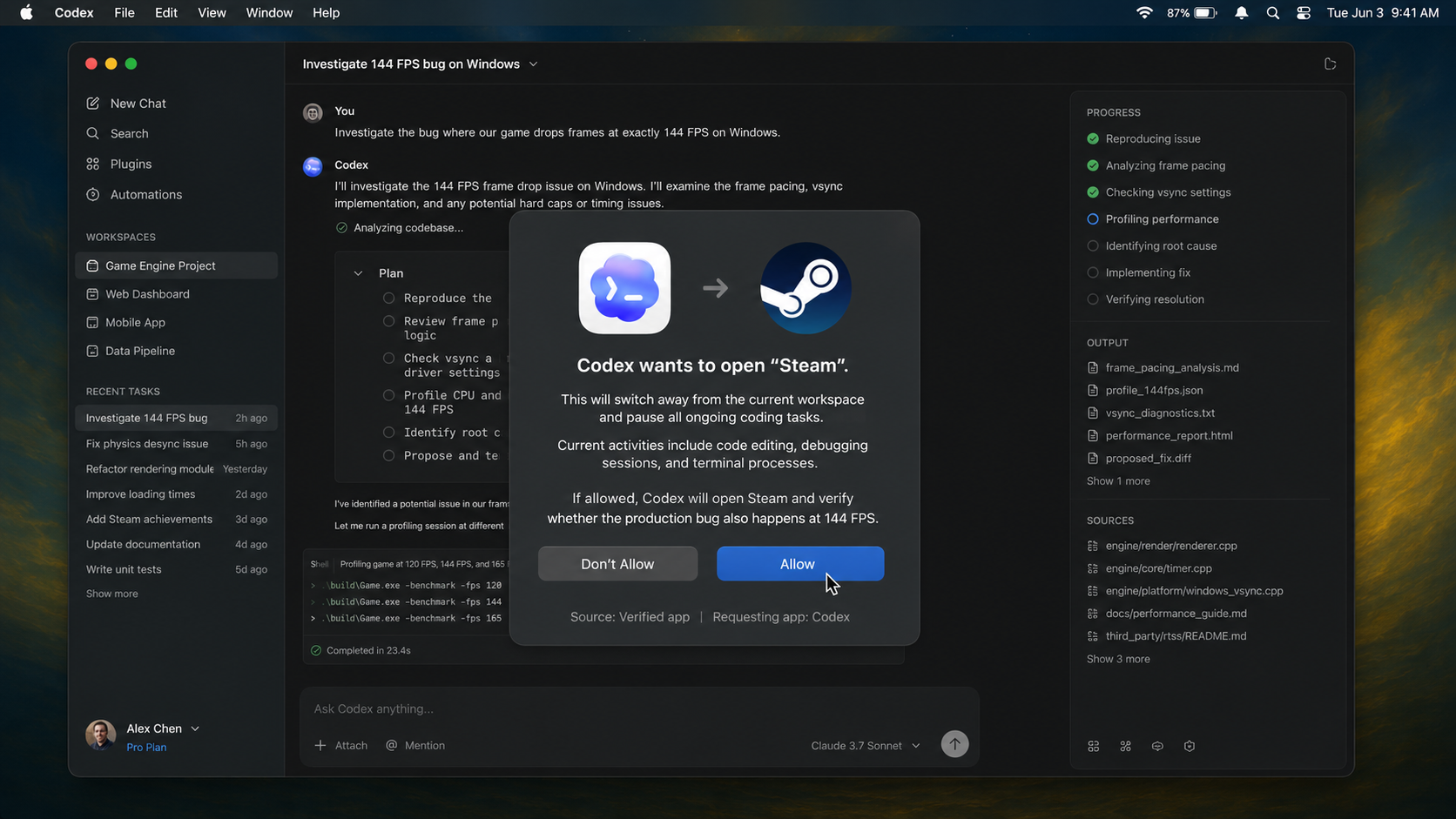Screen dimensions: 1456x819
Task: Open the 'Fix physics desync issue' task
Action: pos(176,444)
